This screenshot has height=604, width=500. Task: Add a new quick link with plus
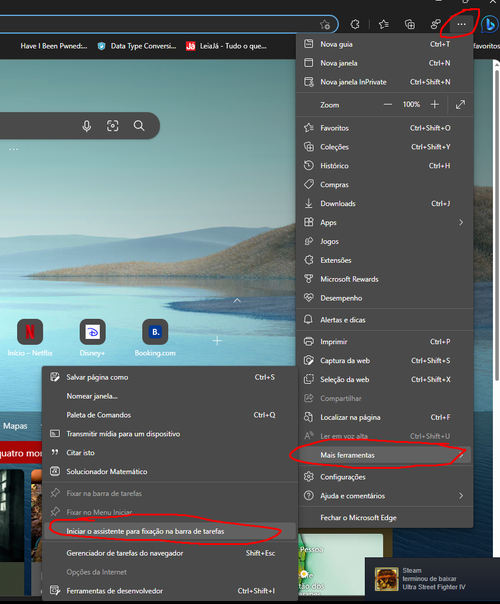pyautogui.click(x=217, y=341)
